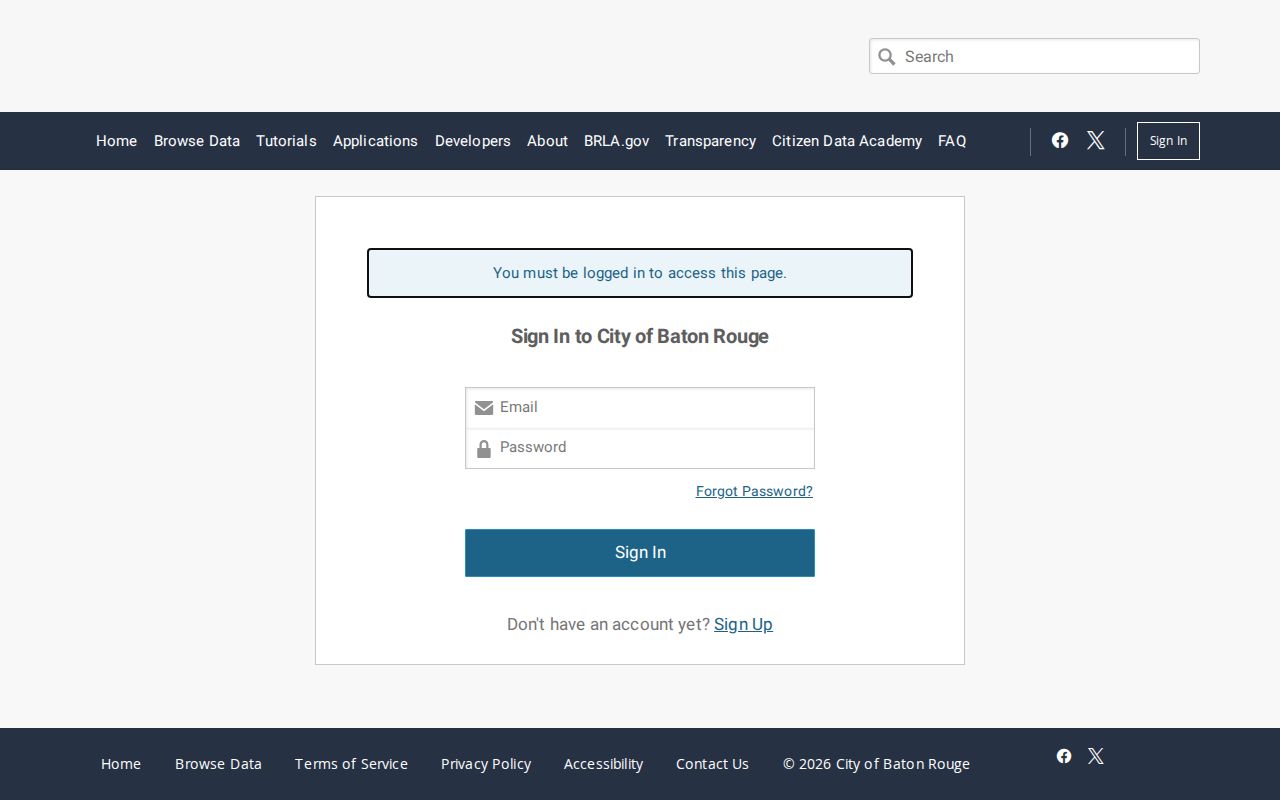Open the Privacy Policy footer link
Image resolution: width=1280 pixels, height=800 pixels.
(486, 764)
